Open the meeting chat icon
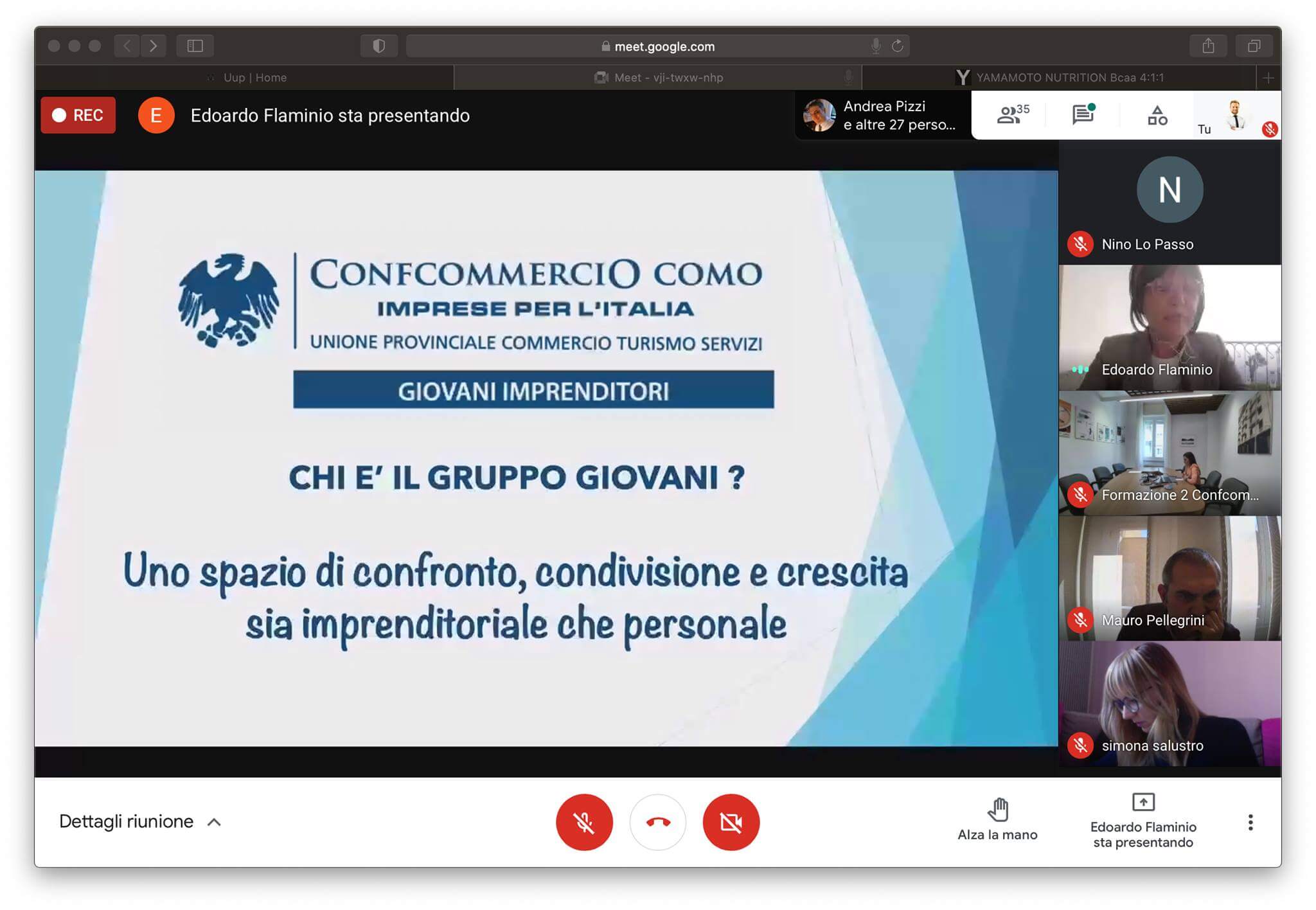The height and width of the screenshot is (910, 1316). tap(1083, 115)
